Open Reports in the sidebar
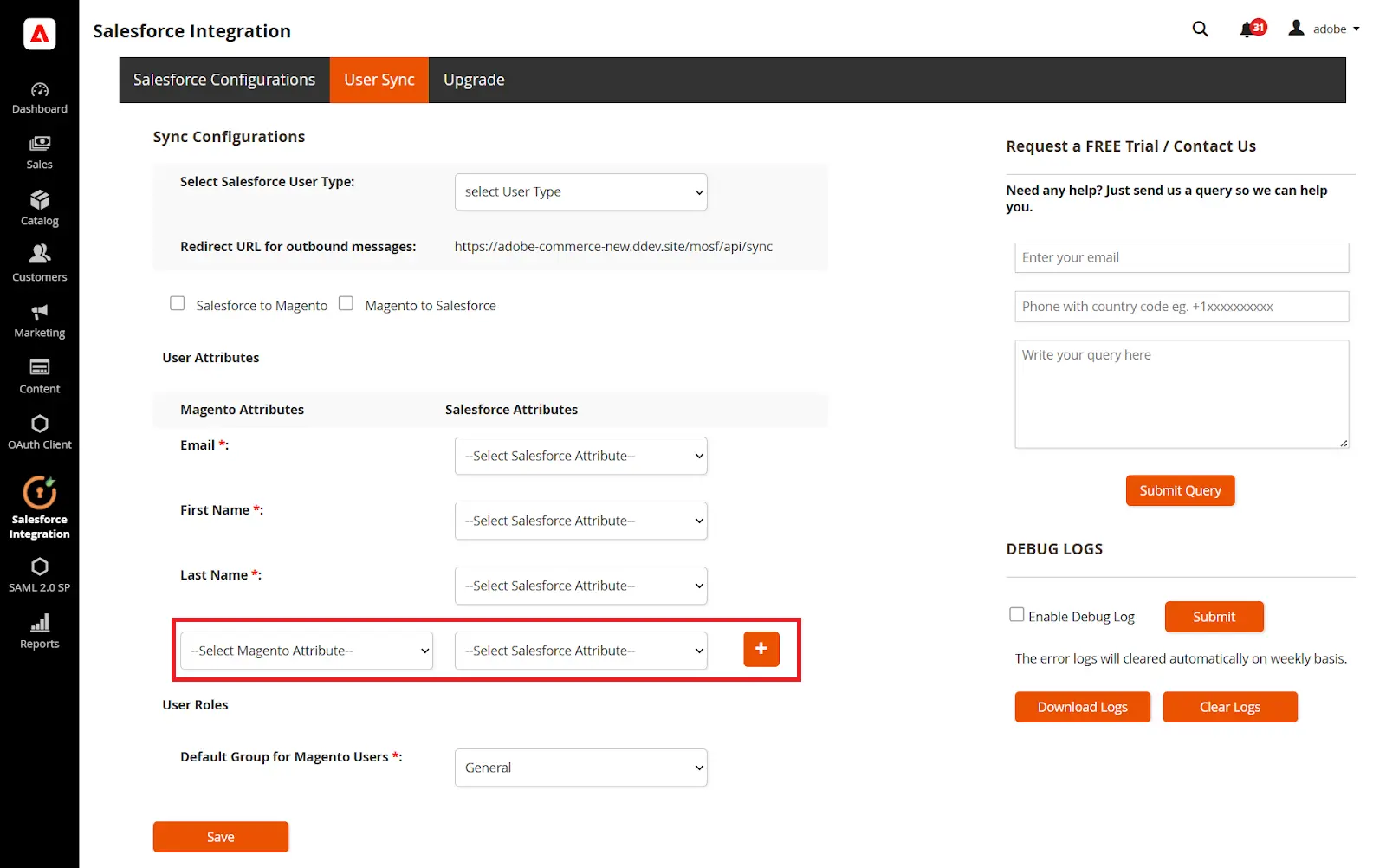The width and height of the screenshot is (1386, 868). point(39,632)
